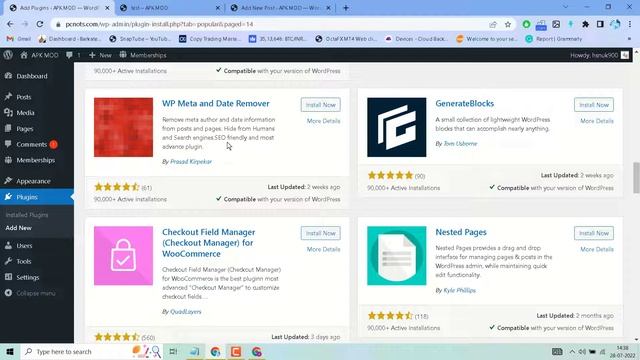
Task: Open the GenerateBlocks title link
Action: (x=464, y=103)
